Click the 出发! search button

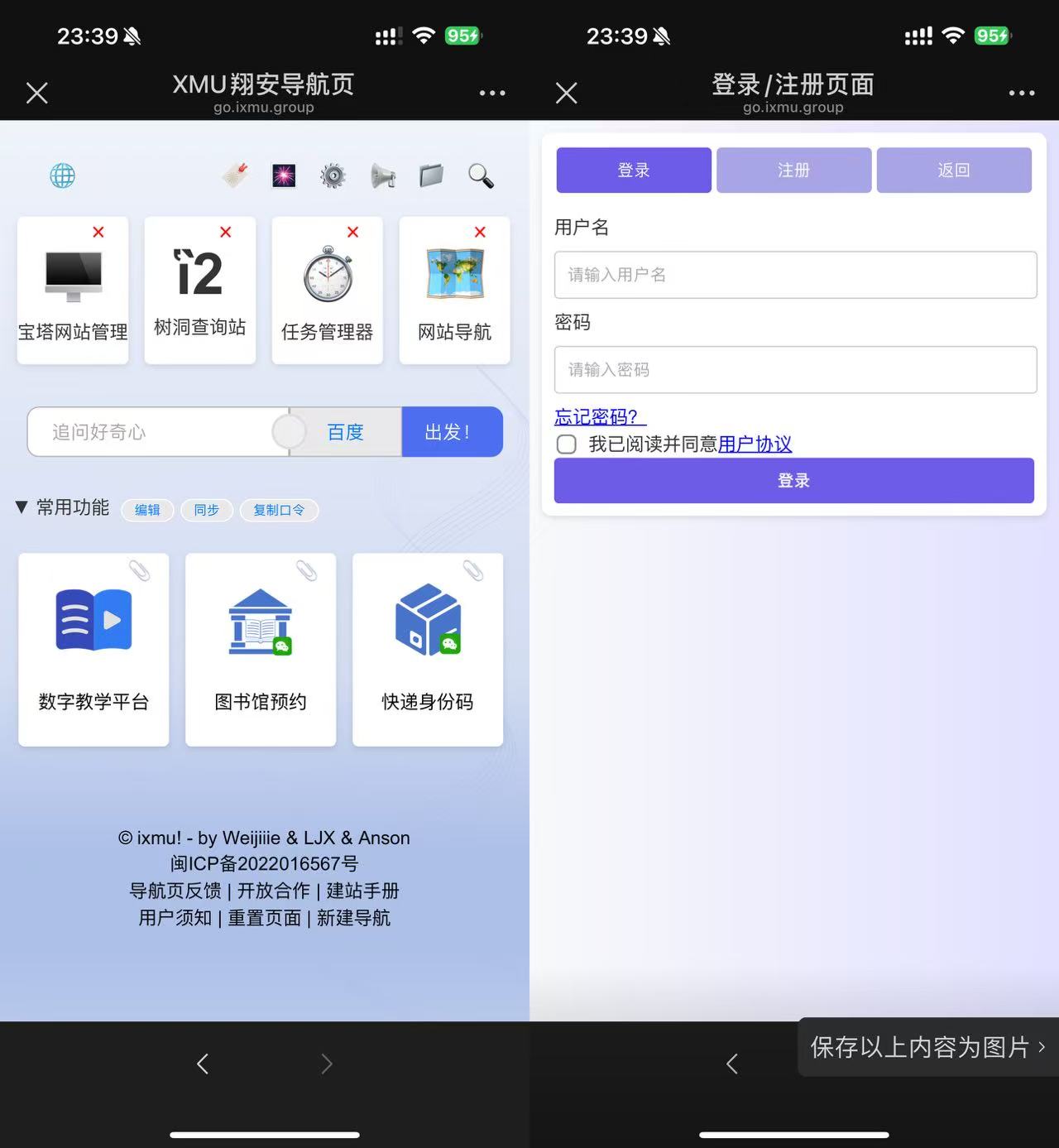click(x=452, y=431)
